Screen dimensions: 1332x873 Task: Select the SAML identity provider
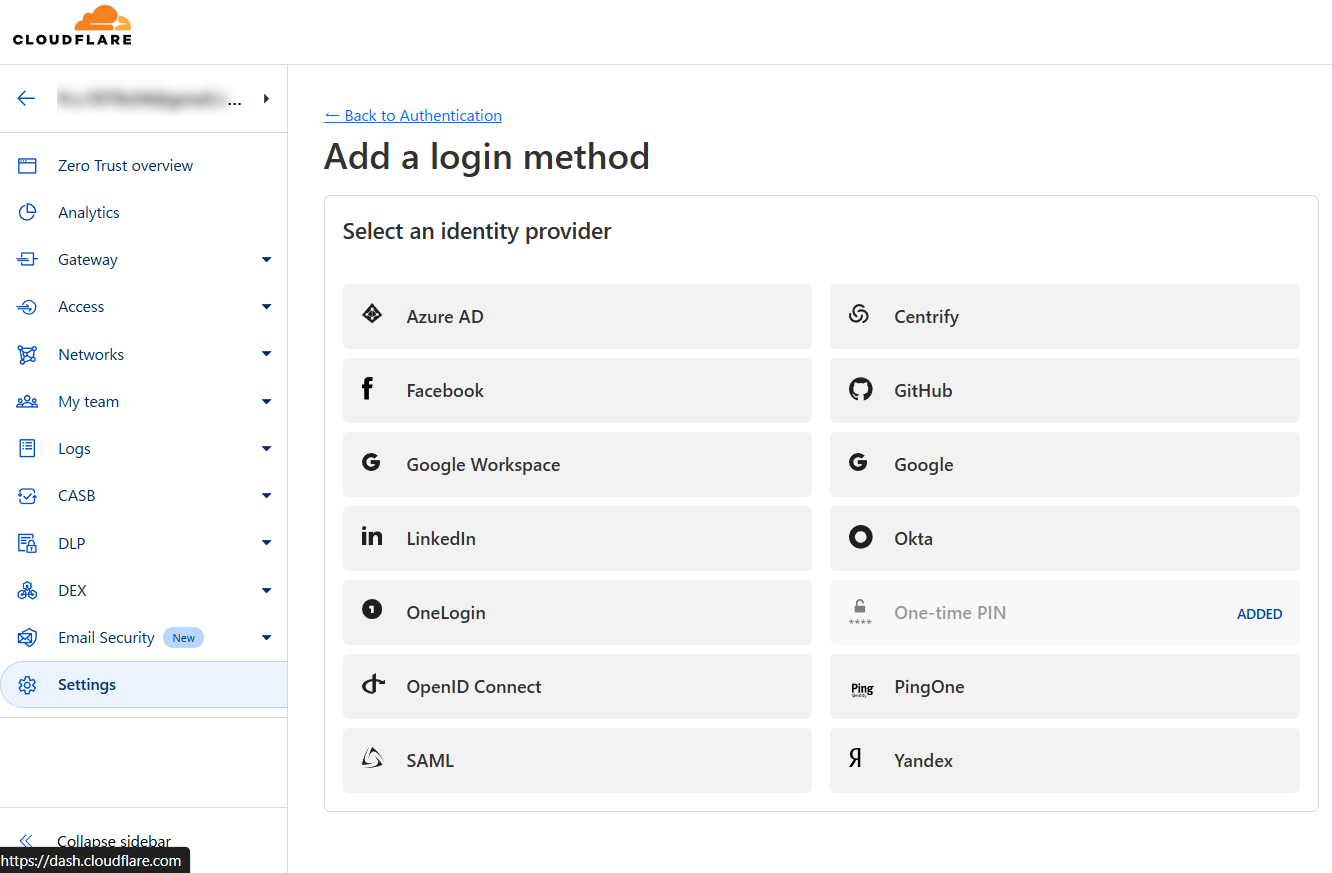577,760
